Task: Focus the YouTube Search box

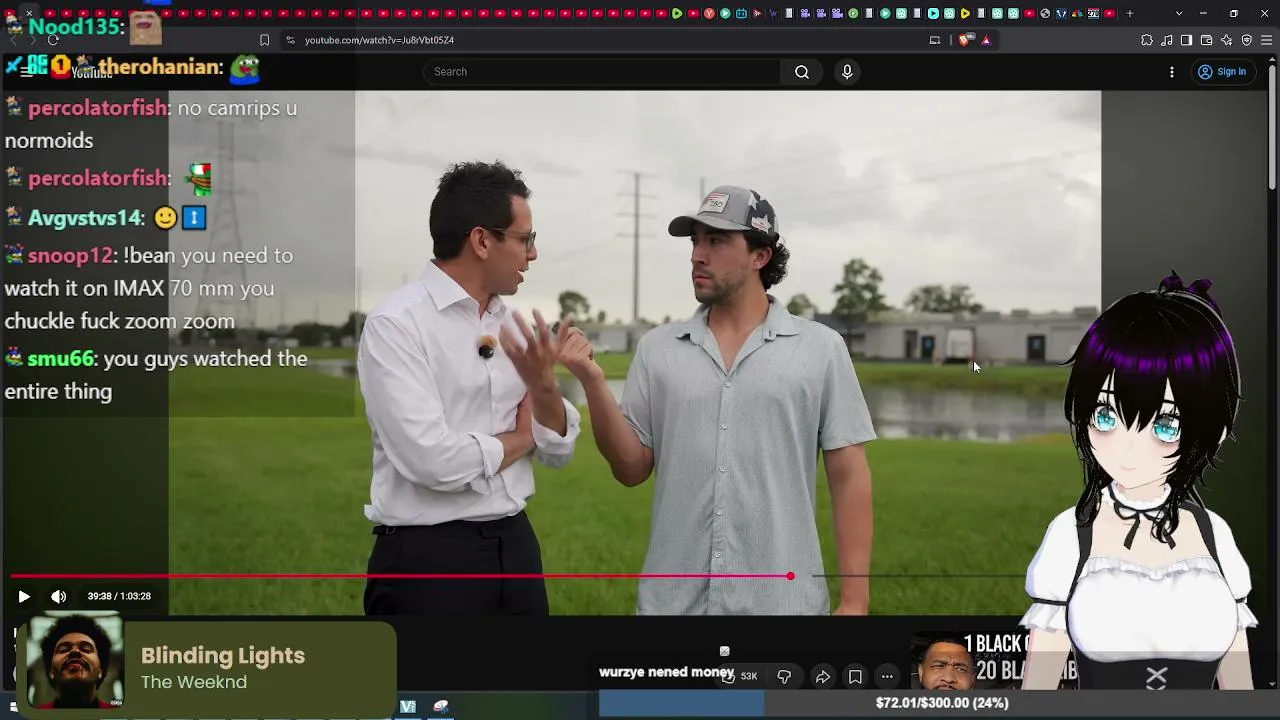Action: [x=603, y=72]
